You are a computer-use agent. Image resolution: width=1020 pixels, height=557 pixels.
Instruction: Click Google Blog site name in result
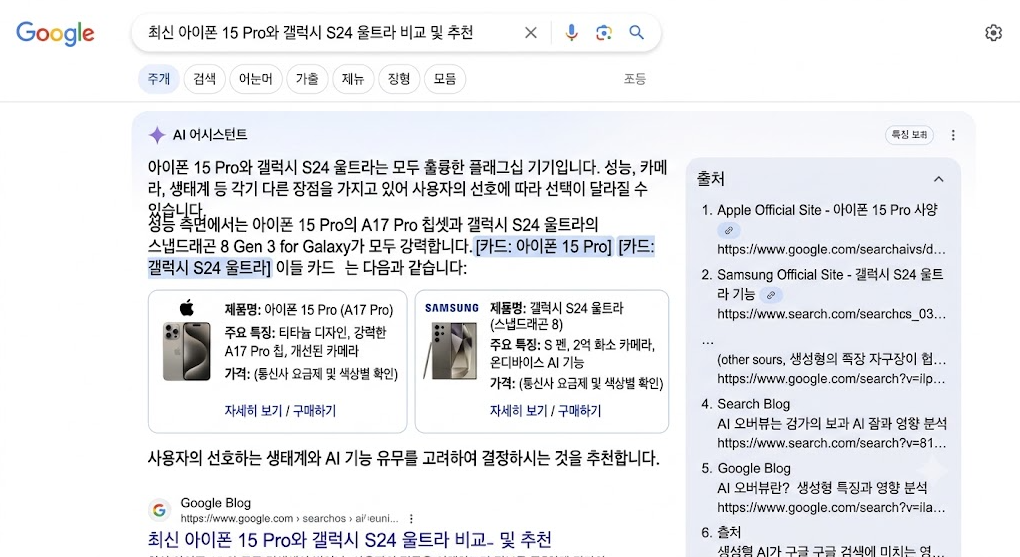[x=215, y=503]
